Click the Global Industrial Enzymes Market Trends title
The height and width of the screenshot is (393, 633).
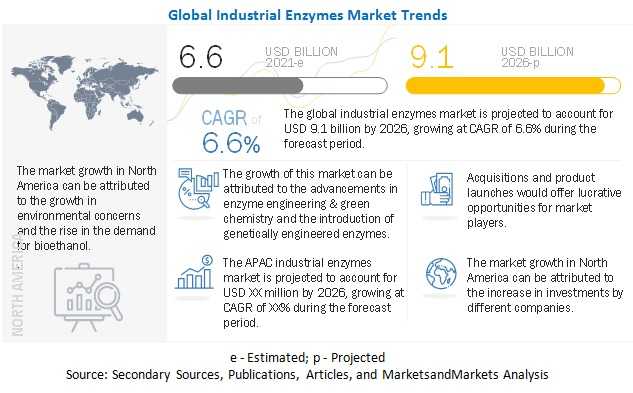308,15
